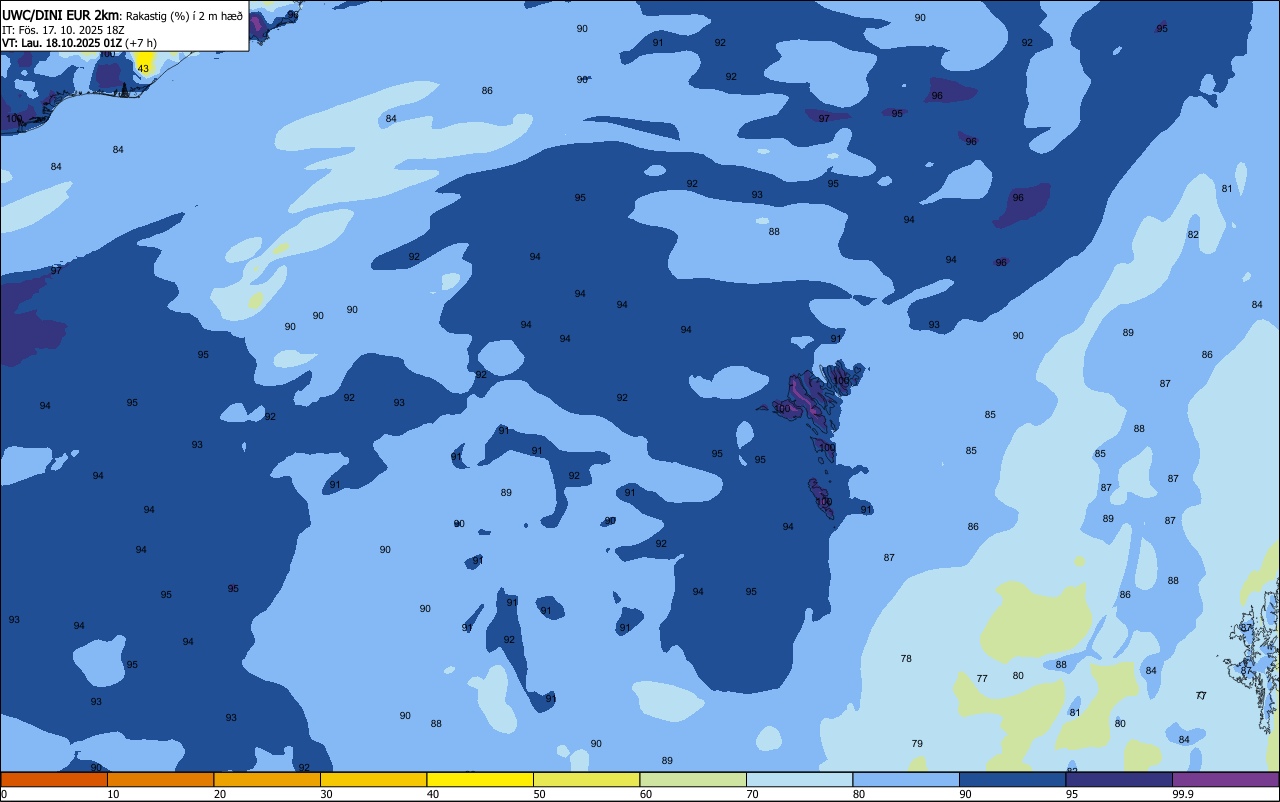Click the '99.9' tick label on color scale

[x=1183, y=794]
